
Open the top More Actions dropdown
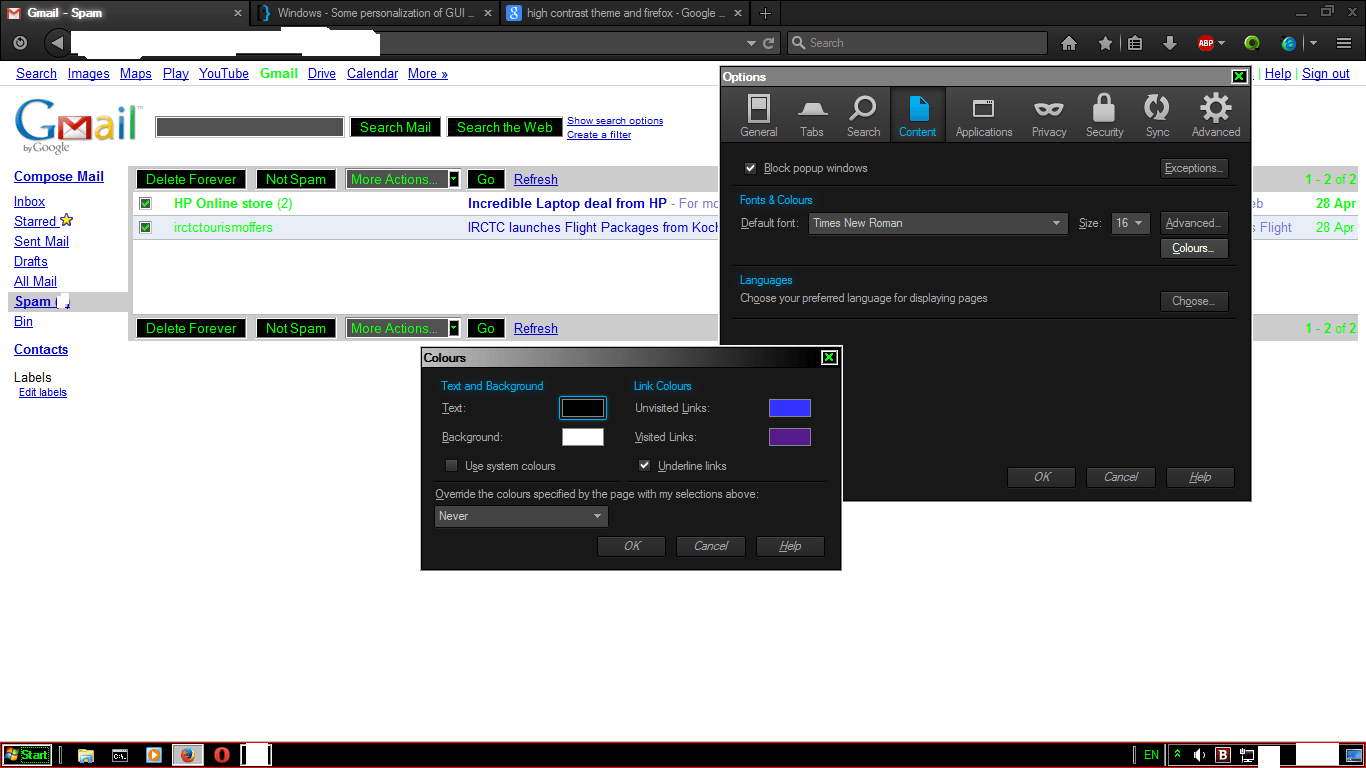coord(403,179)
